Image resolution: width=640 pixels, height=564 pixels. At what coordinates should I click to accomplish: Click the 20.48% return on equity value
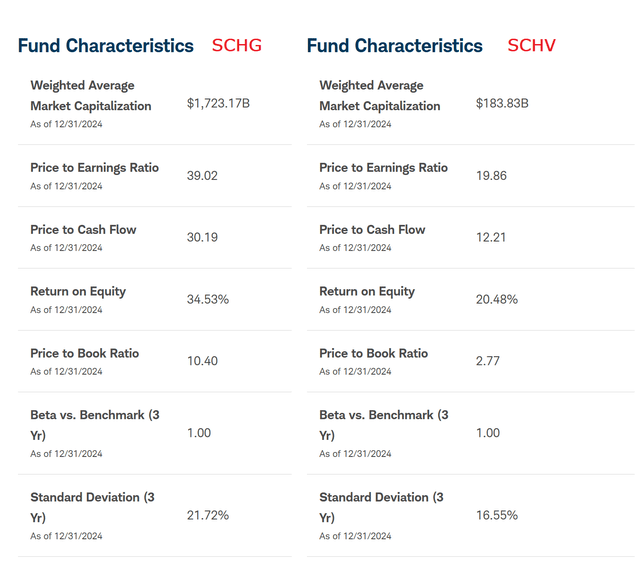tap(497, 299)
